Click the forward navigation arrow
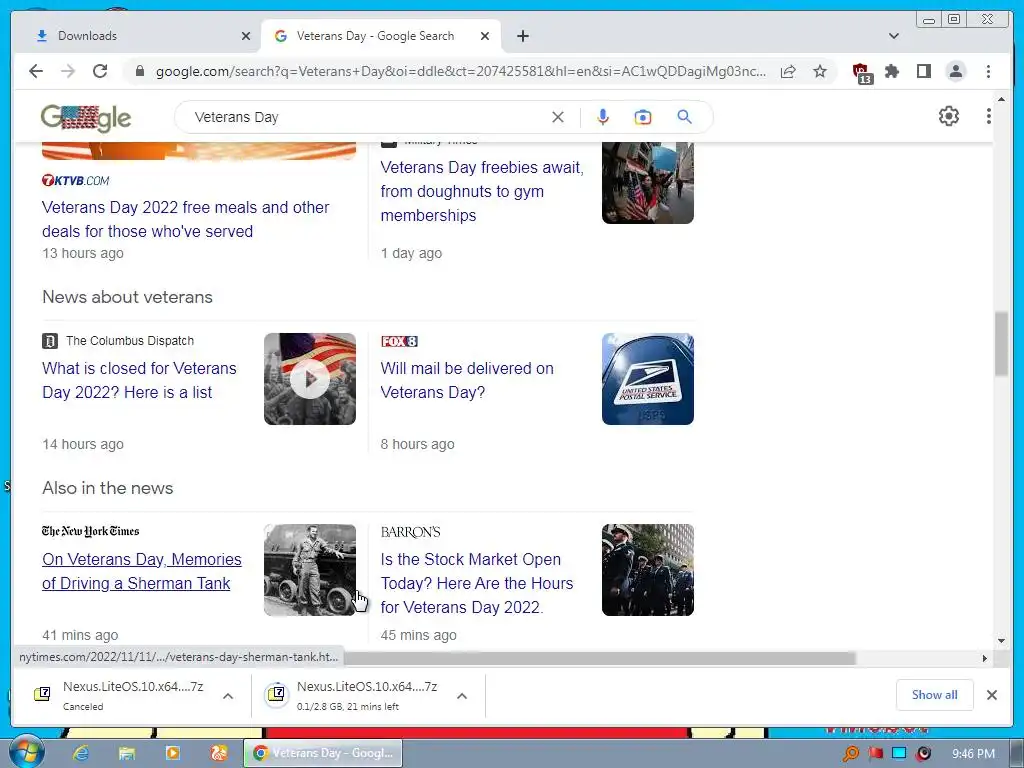1024x768 pixels. coord(68,71)
